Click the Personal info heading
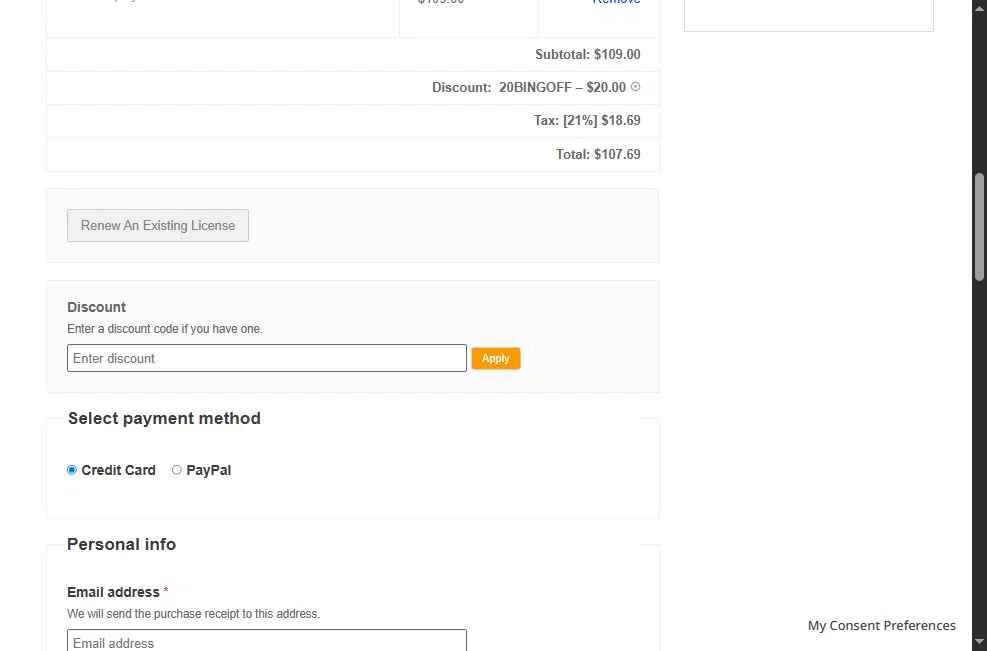 pos(121,544)
